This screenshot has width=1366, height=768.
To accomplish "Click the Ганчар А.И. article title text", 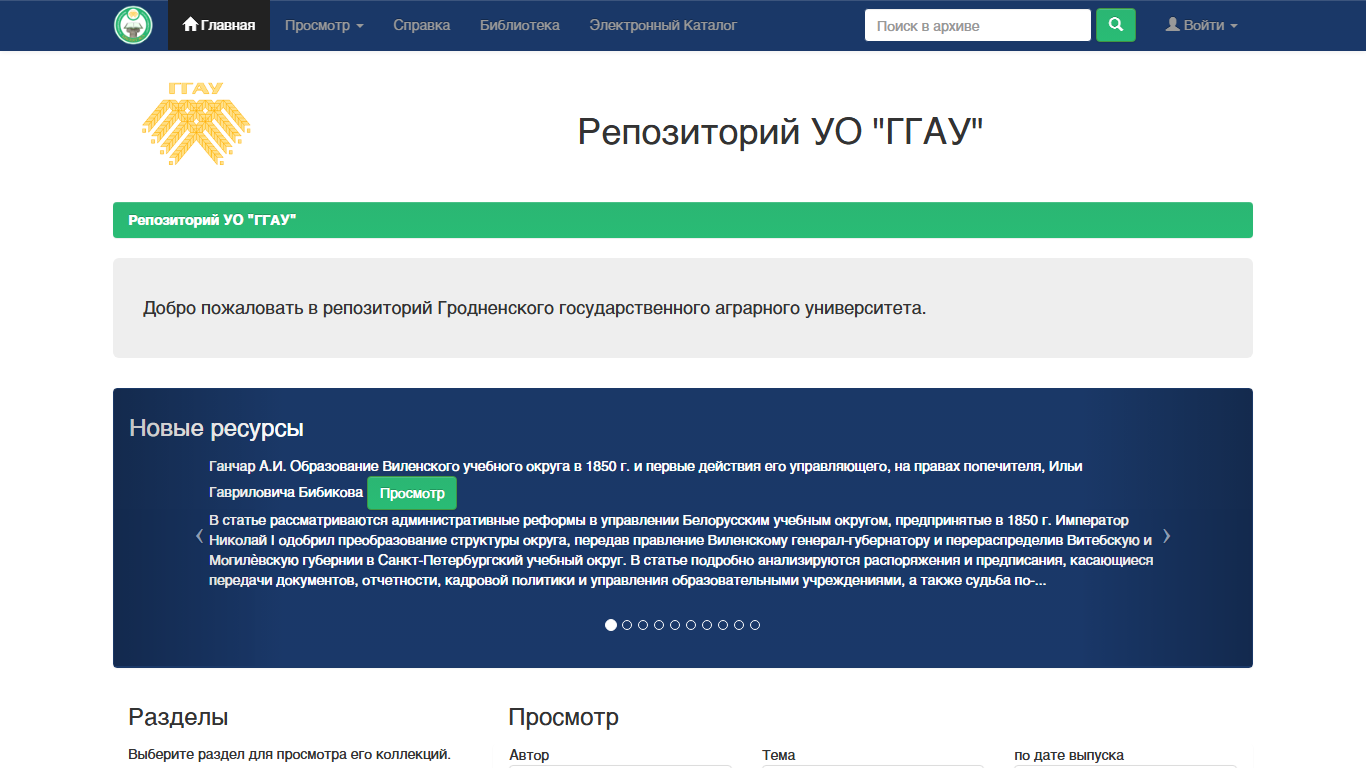I will 646,479.
